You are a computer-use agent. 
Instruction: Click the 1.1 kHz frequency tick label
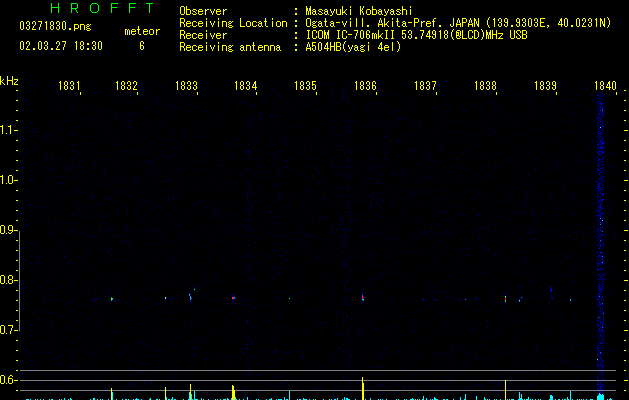coord(8,130)
